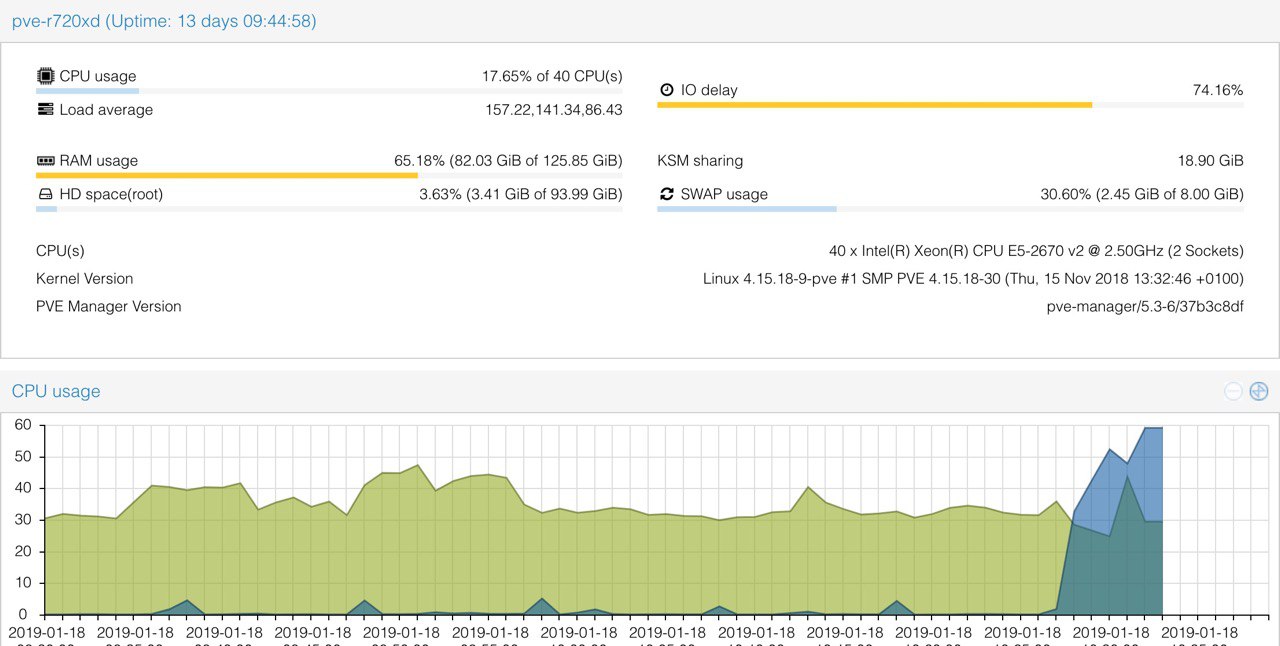
Task: Select the Load average label
Action: pos(106,110)
